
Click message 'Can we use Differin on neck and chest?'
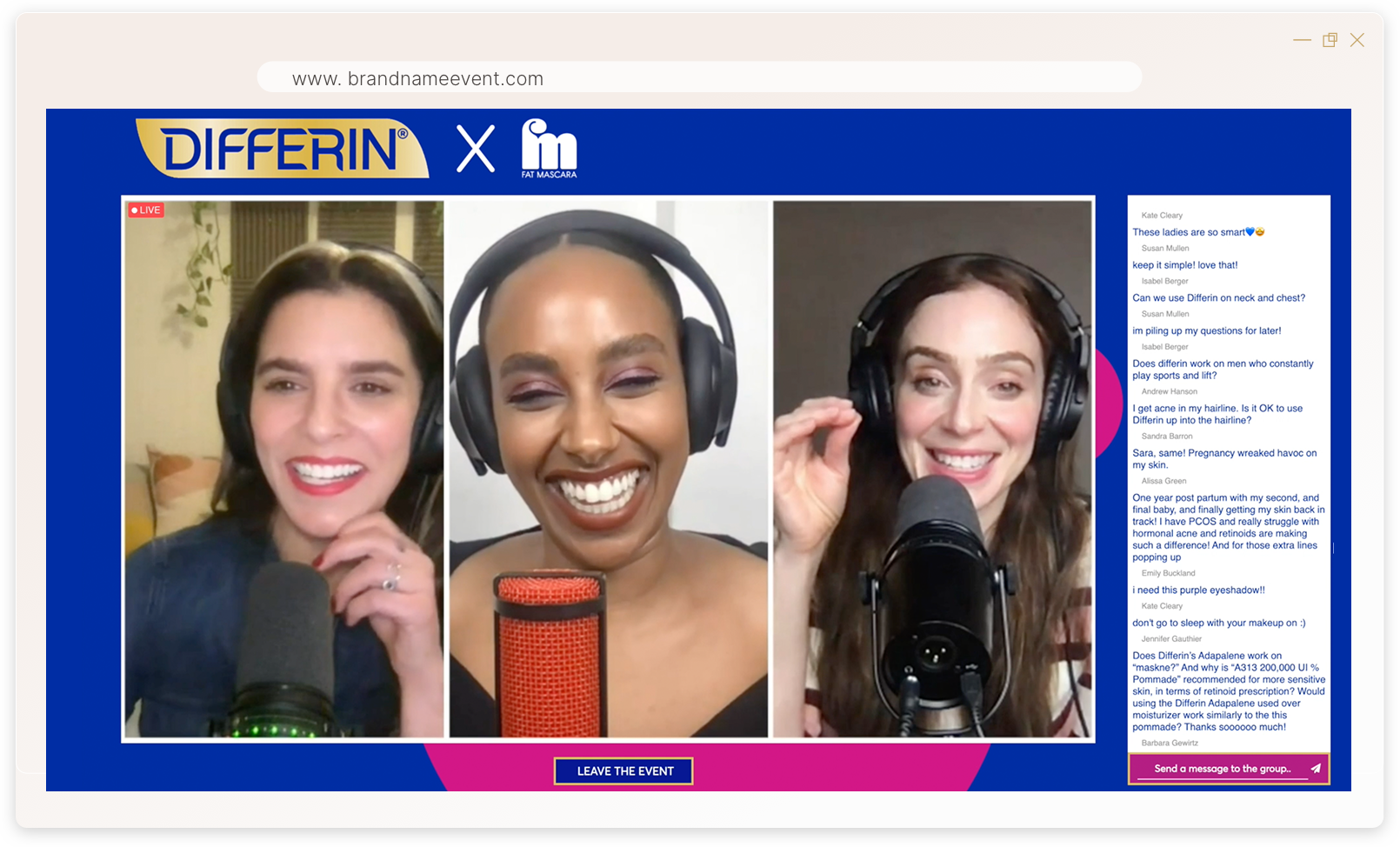point(1218,298)
